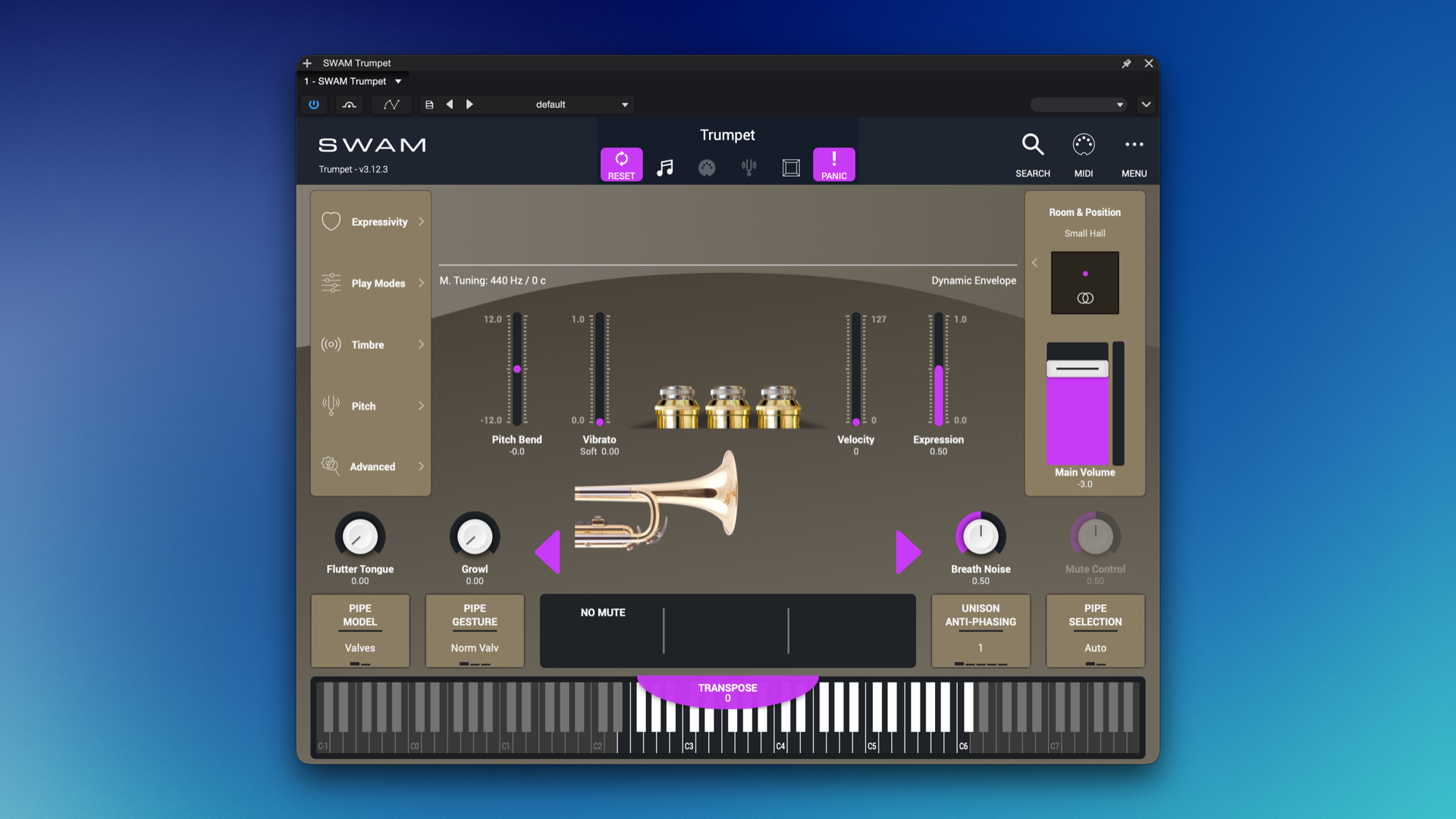
Task: Open the palette timbre page icon
Action: pyautogui.click(x=707, y=168)
